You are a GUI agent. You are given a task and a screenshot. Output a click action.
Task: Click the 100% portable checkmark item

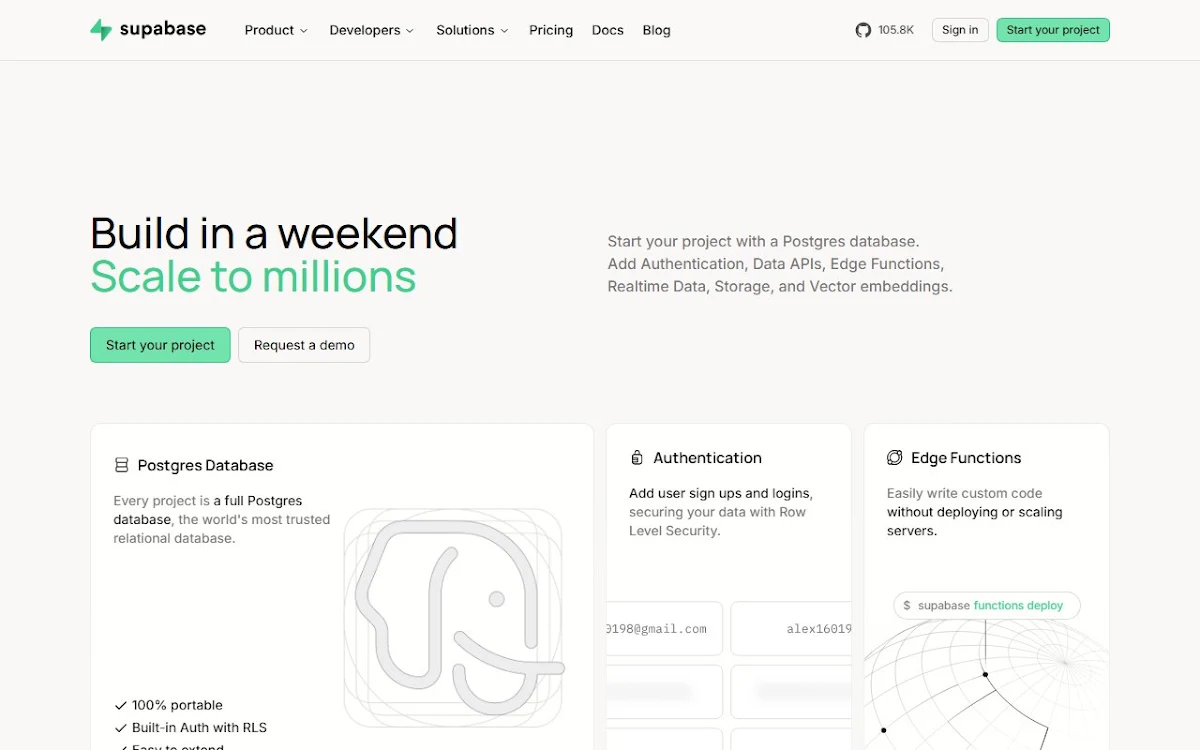coord(168,705)
